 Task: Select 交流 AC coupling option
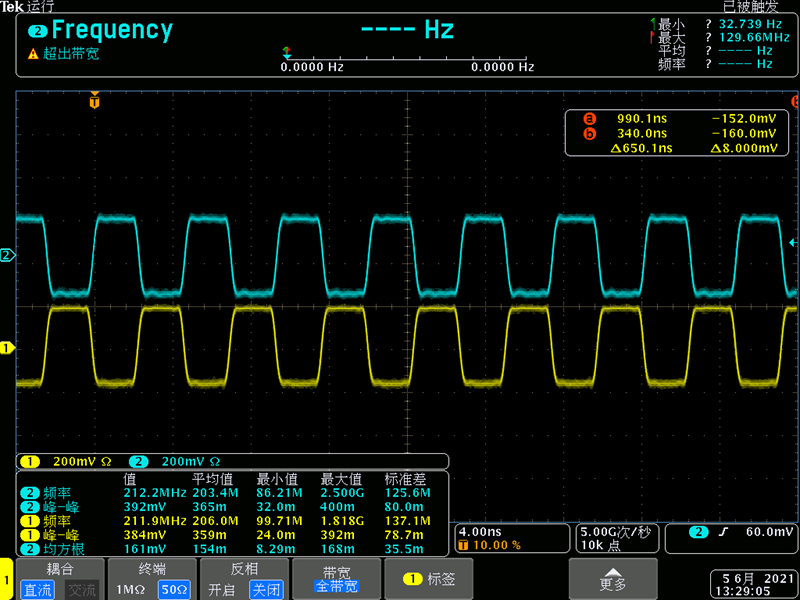(x=81, y=589)
